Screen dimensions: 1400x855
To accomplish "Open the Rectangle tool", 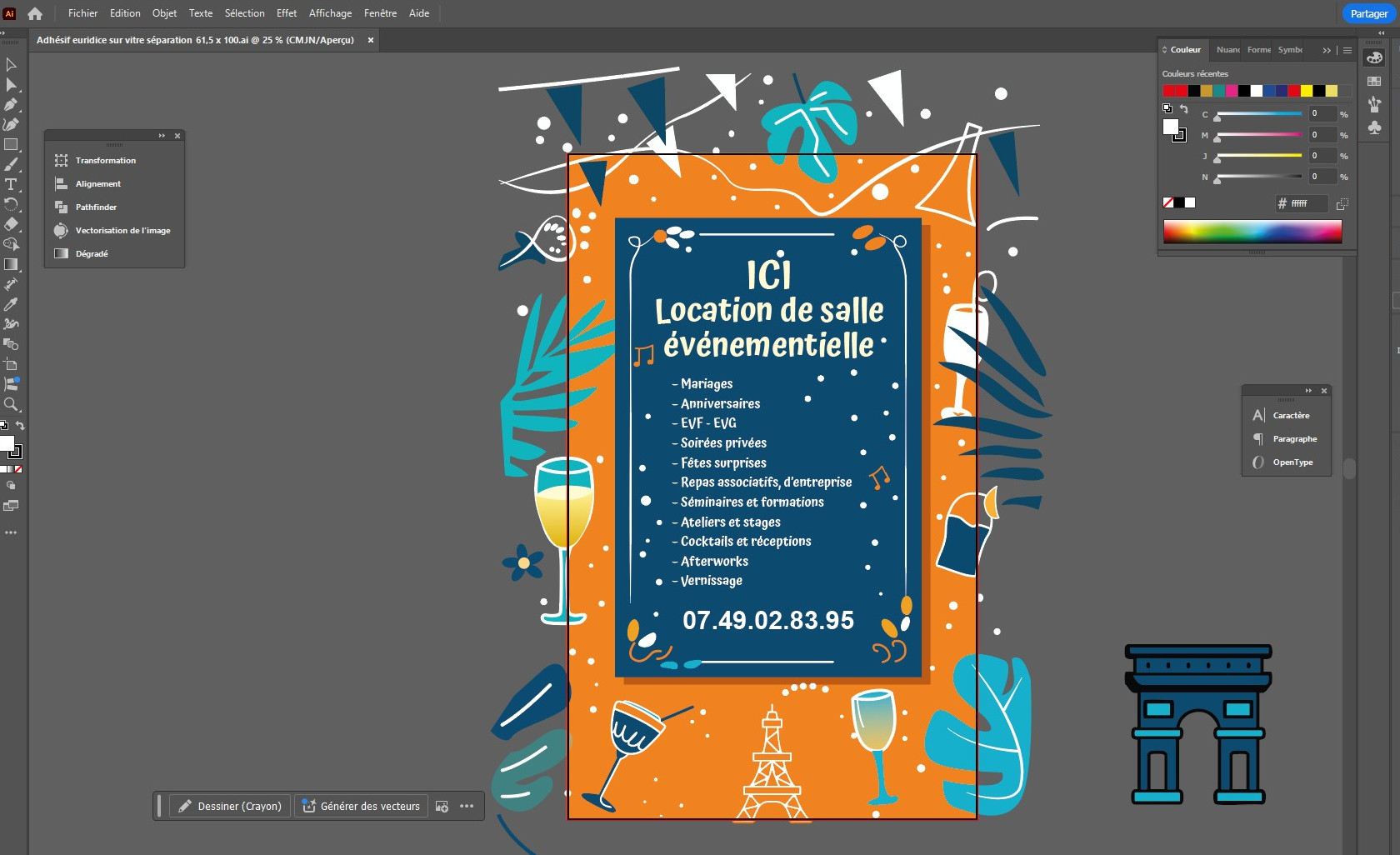I will [x=12, y=142].
